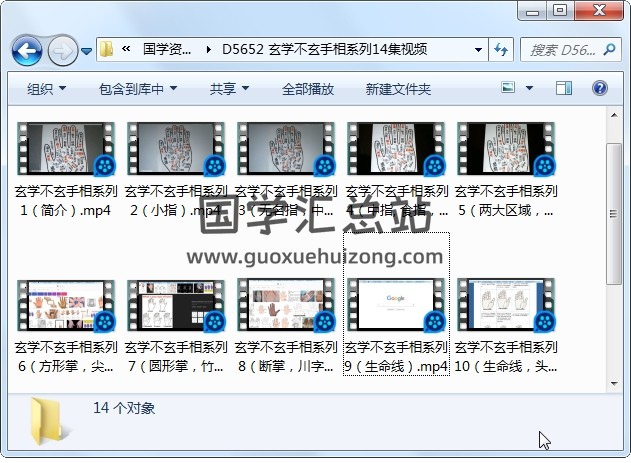
Task: Open the 组织 menu
Action: click(x=46, y=89)
